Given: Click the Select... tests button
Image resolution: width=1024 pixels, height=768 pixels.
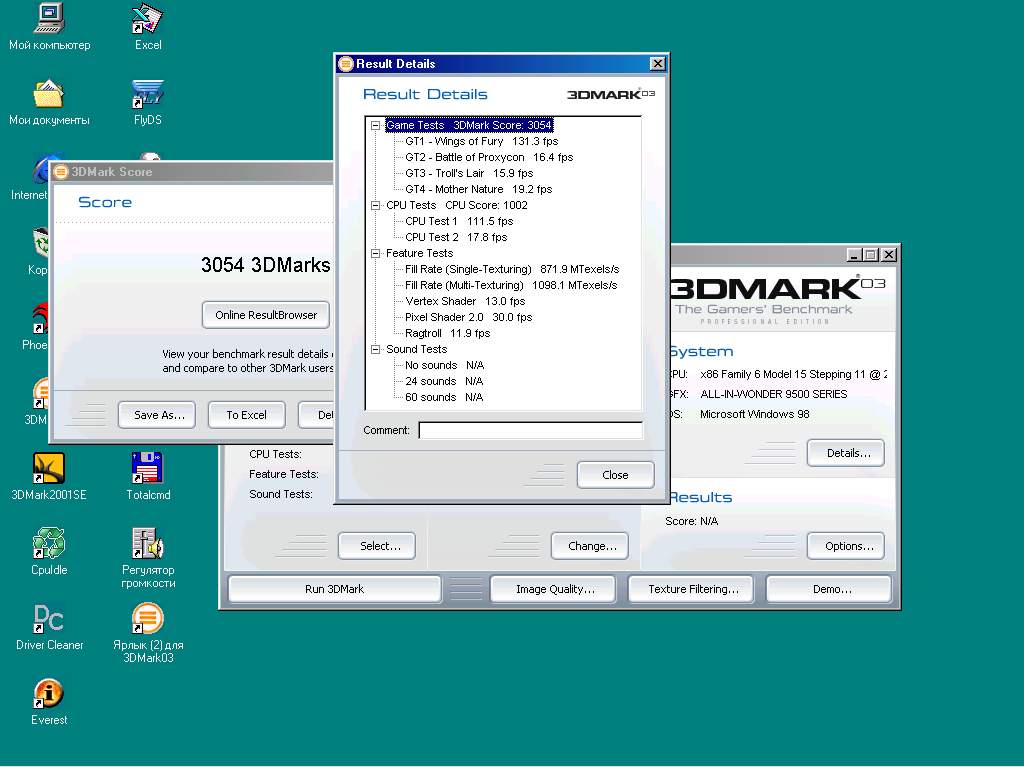Looking at the screenshot, I should point(377,546).
